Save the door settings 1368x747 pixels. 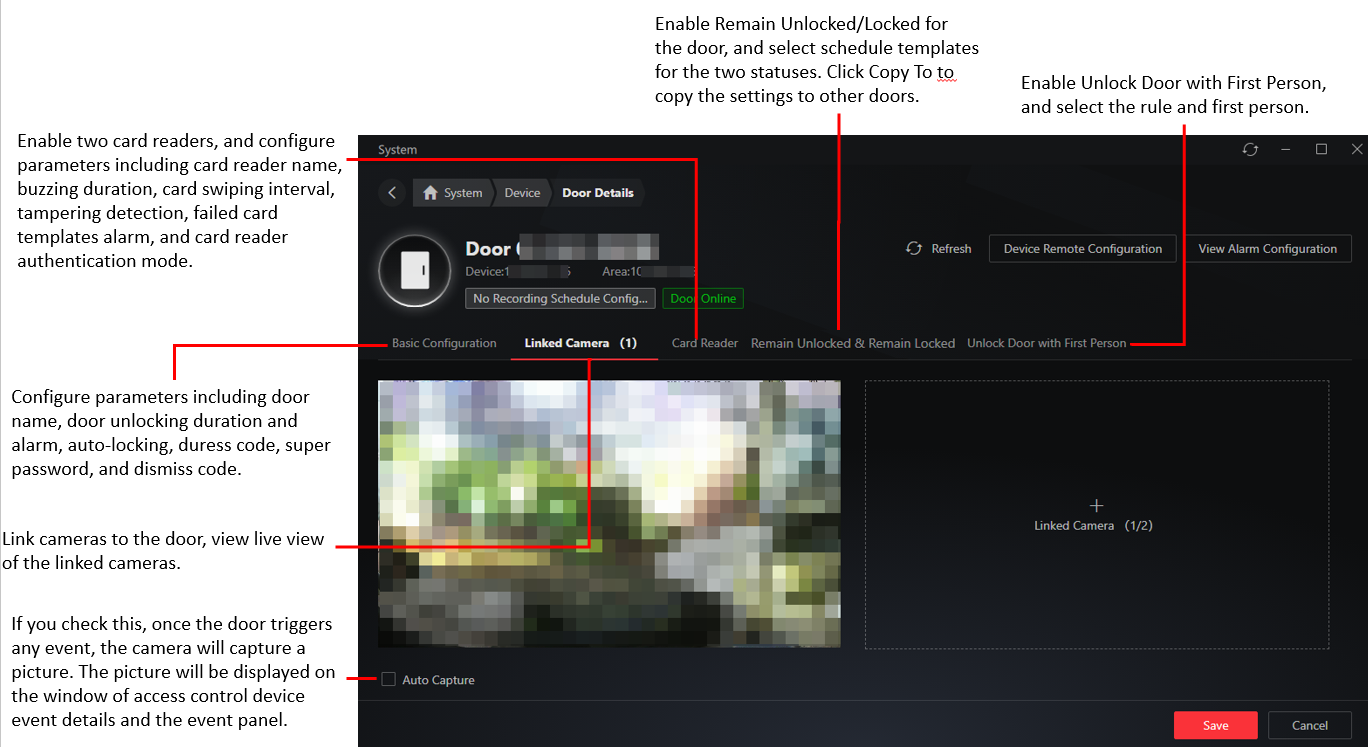tap(1216, 725)
